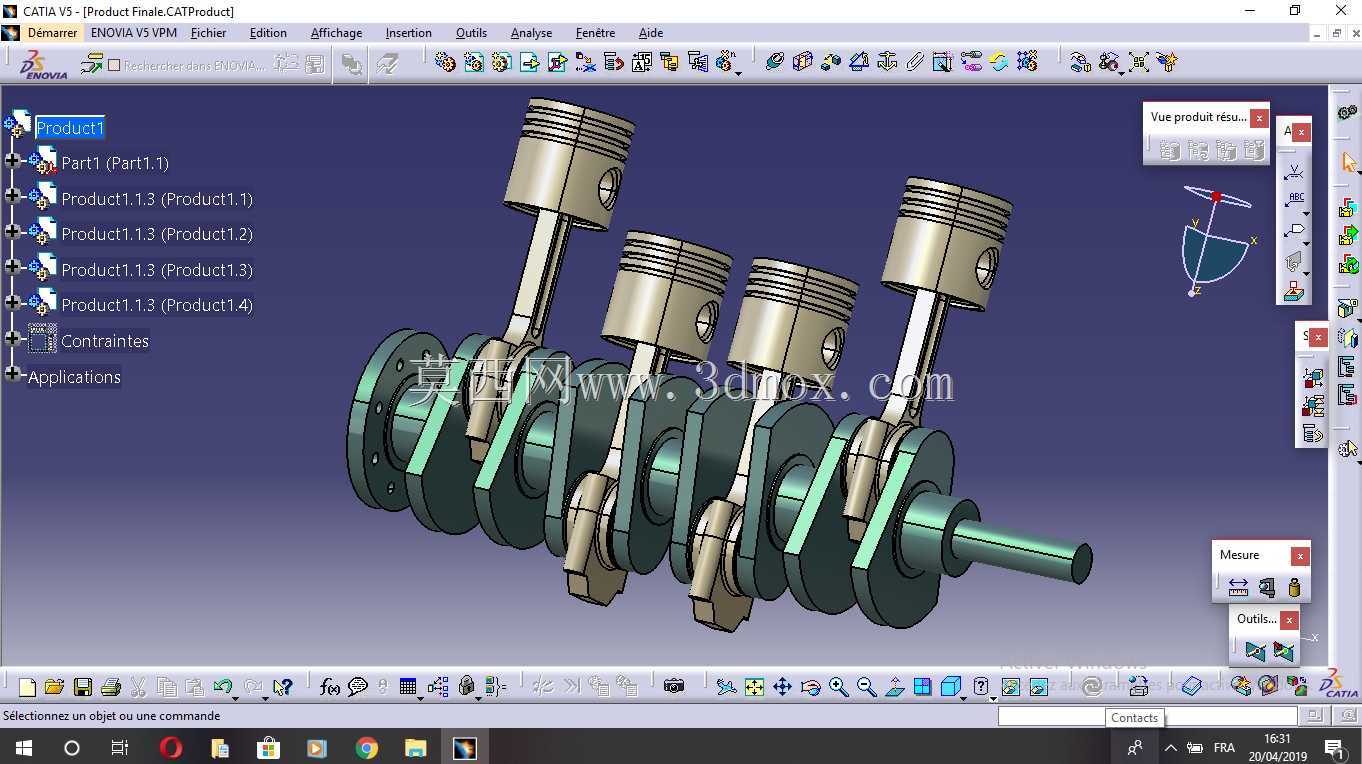Close the Outils... floating toolbar

click(1289, 620)
